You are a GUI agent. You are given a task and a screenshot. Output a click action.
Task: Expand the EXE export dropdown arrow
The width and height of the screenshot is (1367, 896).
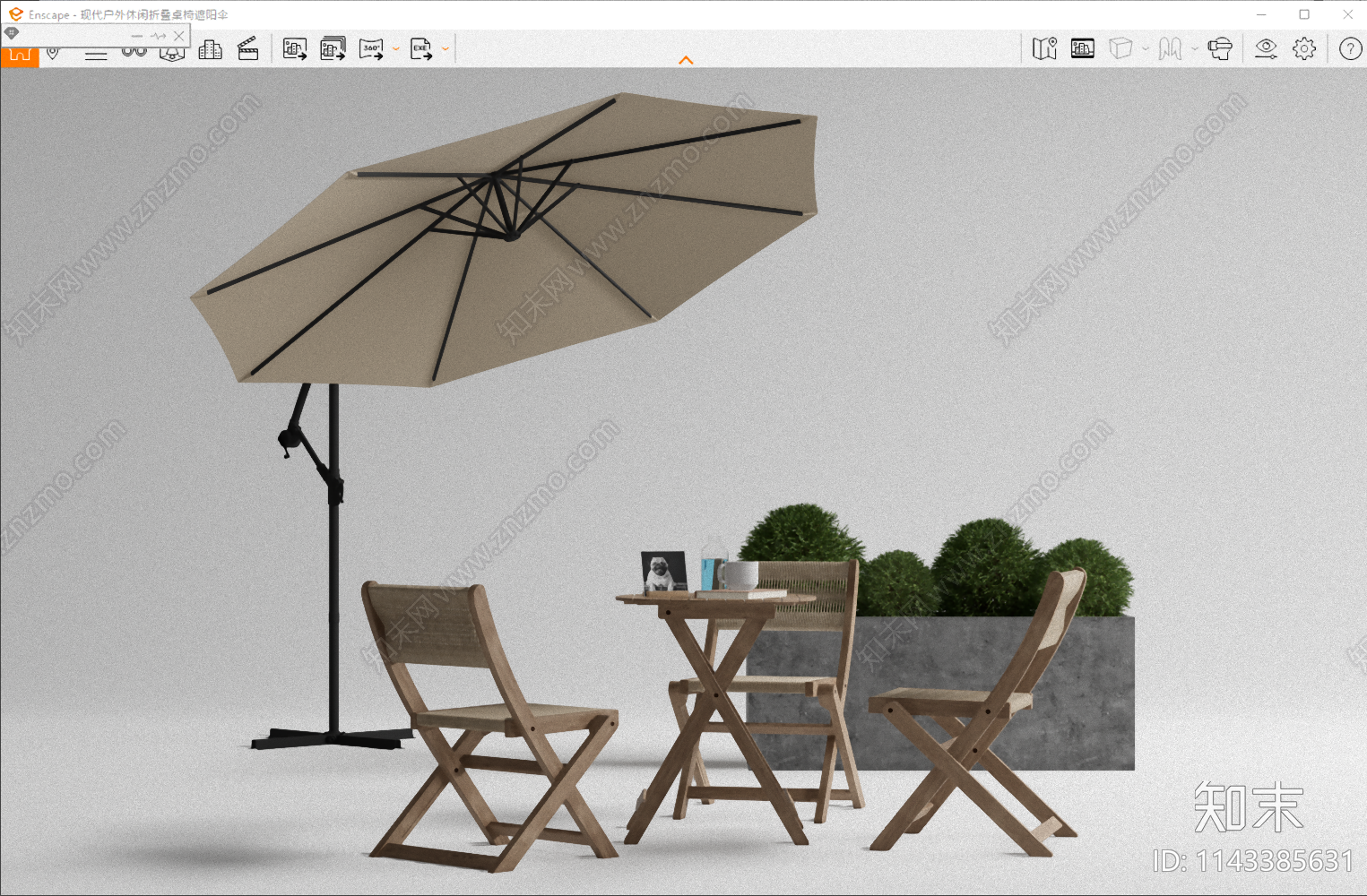[445, 49]
